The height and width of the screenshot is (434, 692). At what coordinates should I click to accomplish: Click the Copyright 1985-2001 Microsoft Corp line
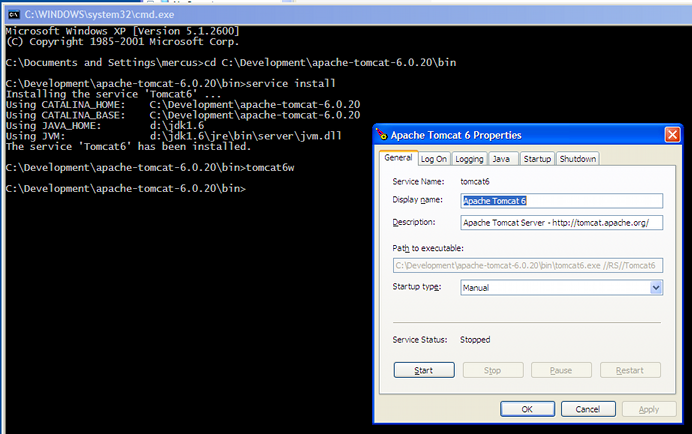pos(123,42)
